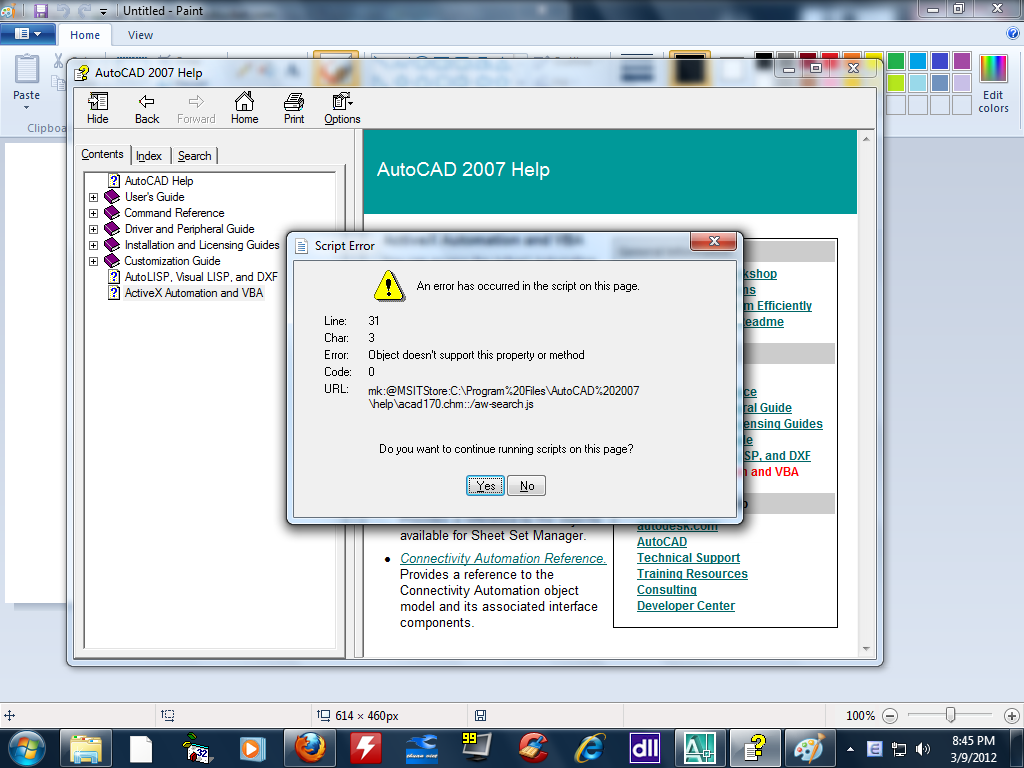This screenshot has width=1024, height=768.
Task: Undo the last action in Paint
Action: click(x=62, y=10)
